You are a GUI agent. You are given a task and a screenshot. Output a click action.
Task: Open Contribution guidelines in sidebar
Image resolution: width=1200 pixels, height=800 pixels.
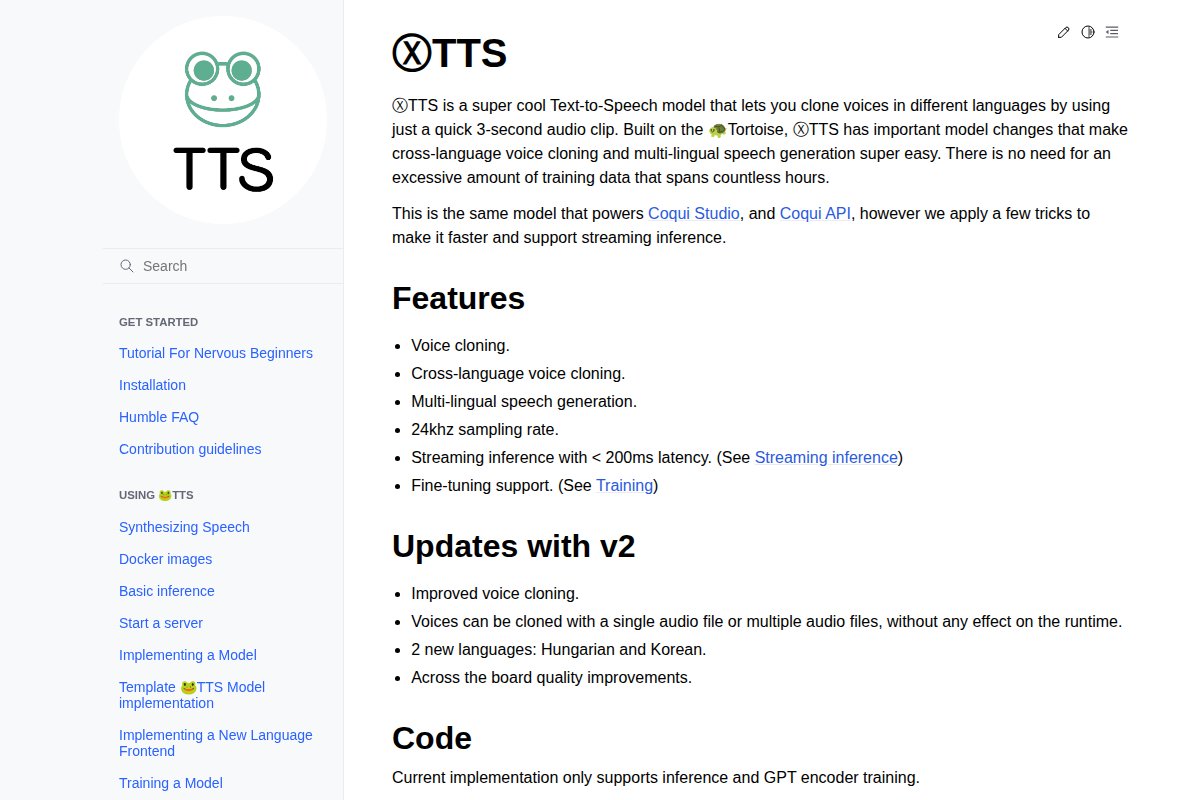pos(190,449)
